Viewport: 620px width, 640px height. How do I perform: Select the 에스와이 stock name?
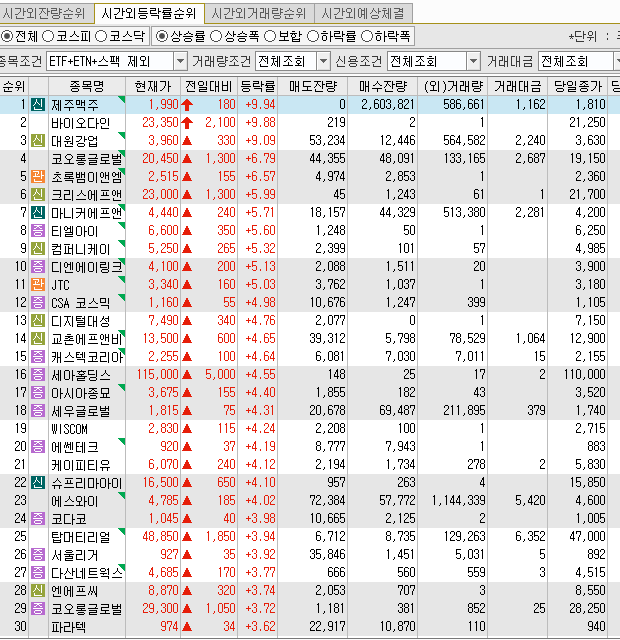(75, 500)
